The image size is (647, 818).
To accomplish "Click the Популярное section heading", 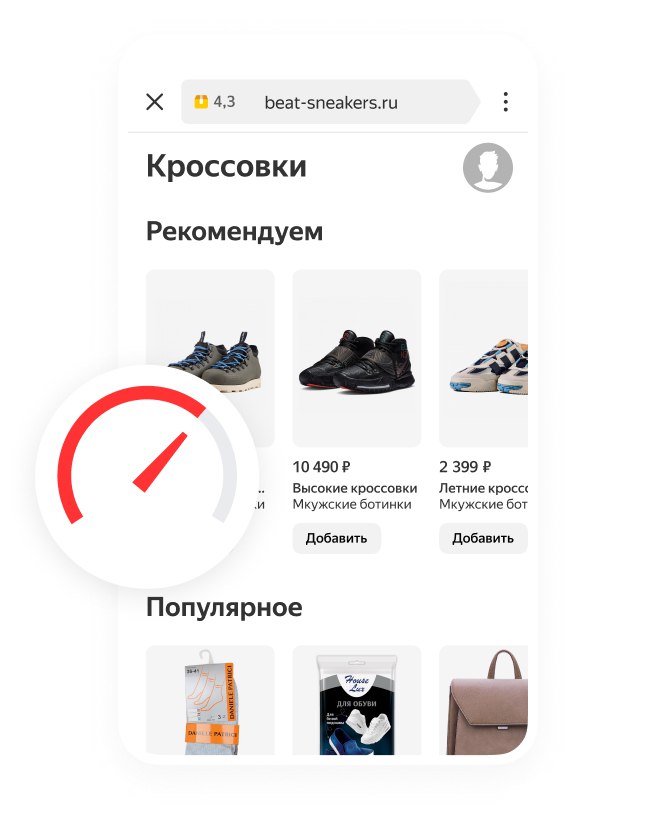I will pos(224,608).
